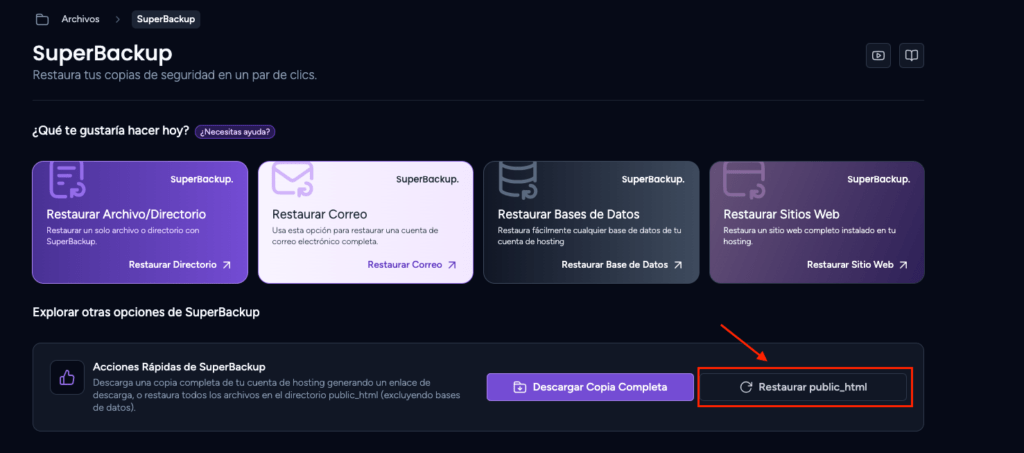Click the refresh icon in Restaurar public_html
1024x453 pixels.
[746, 387]
